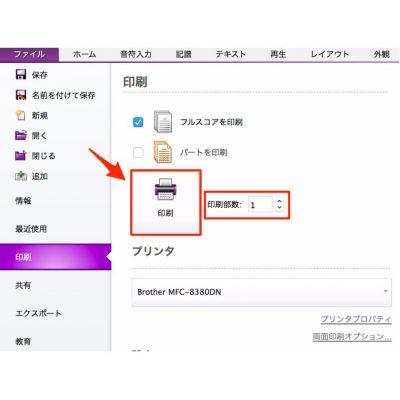Viewport: 400px width, 400px height.
Task: Switch to the 音符入力 tab
Action: [136, 54]
